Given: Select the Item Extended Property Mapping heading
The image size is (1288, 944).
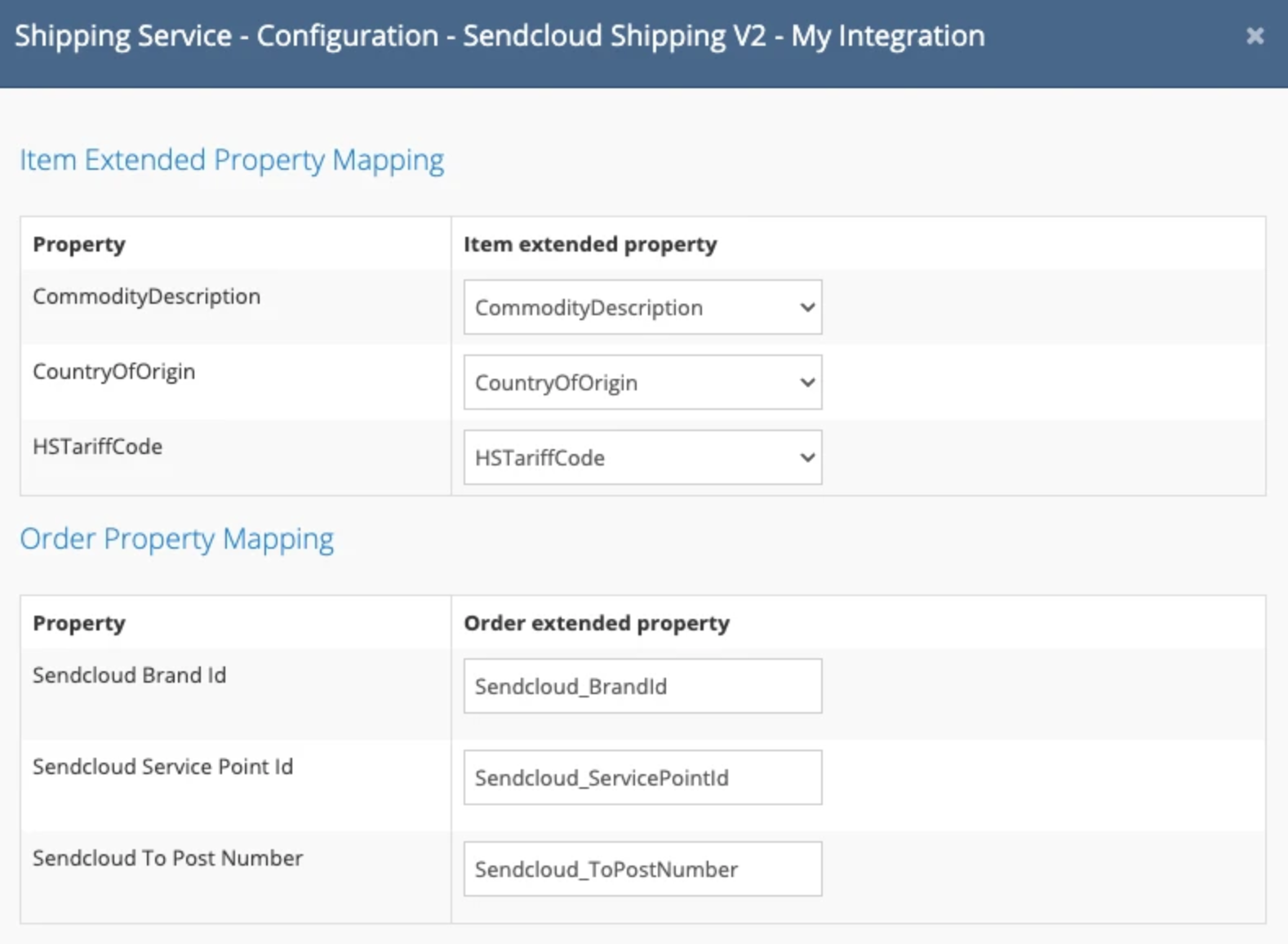Looking at the screenshot, I should click(x=232, y=161).
